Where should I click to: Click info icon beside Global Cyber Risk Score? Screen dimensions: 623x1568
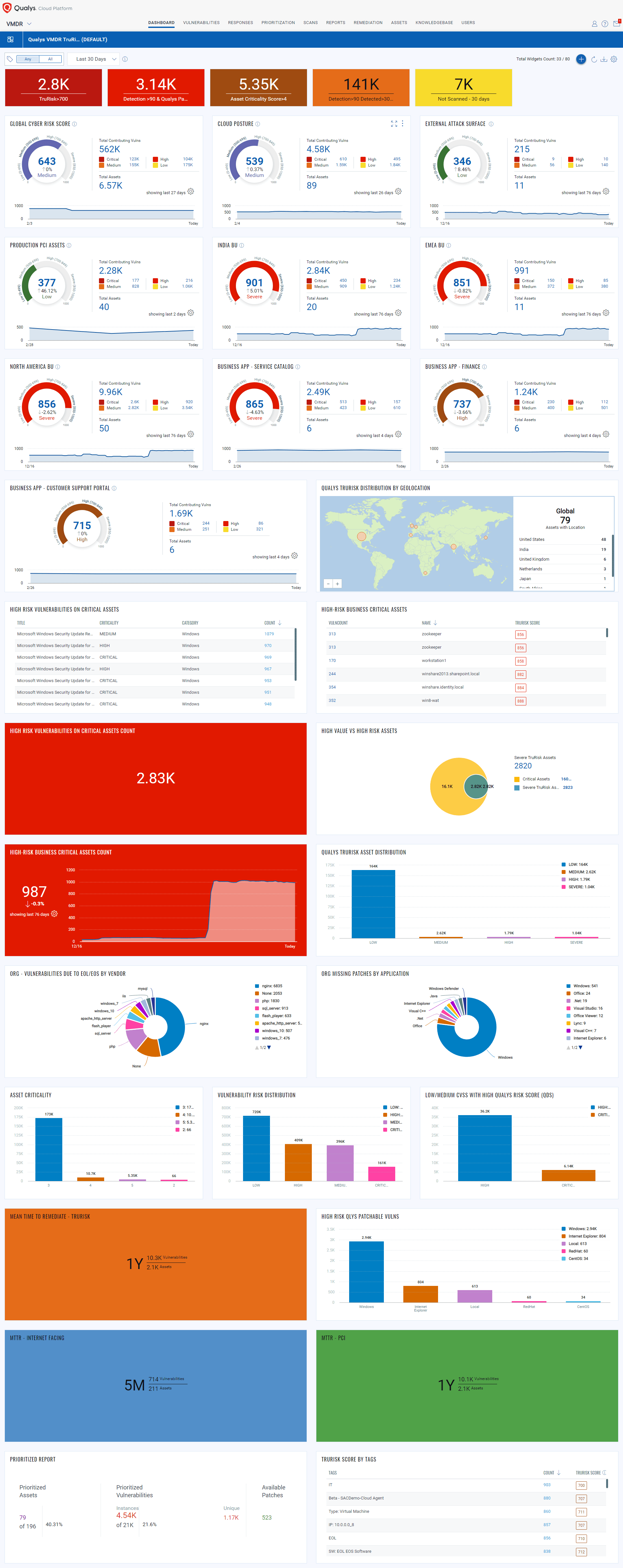point(74,124)
